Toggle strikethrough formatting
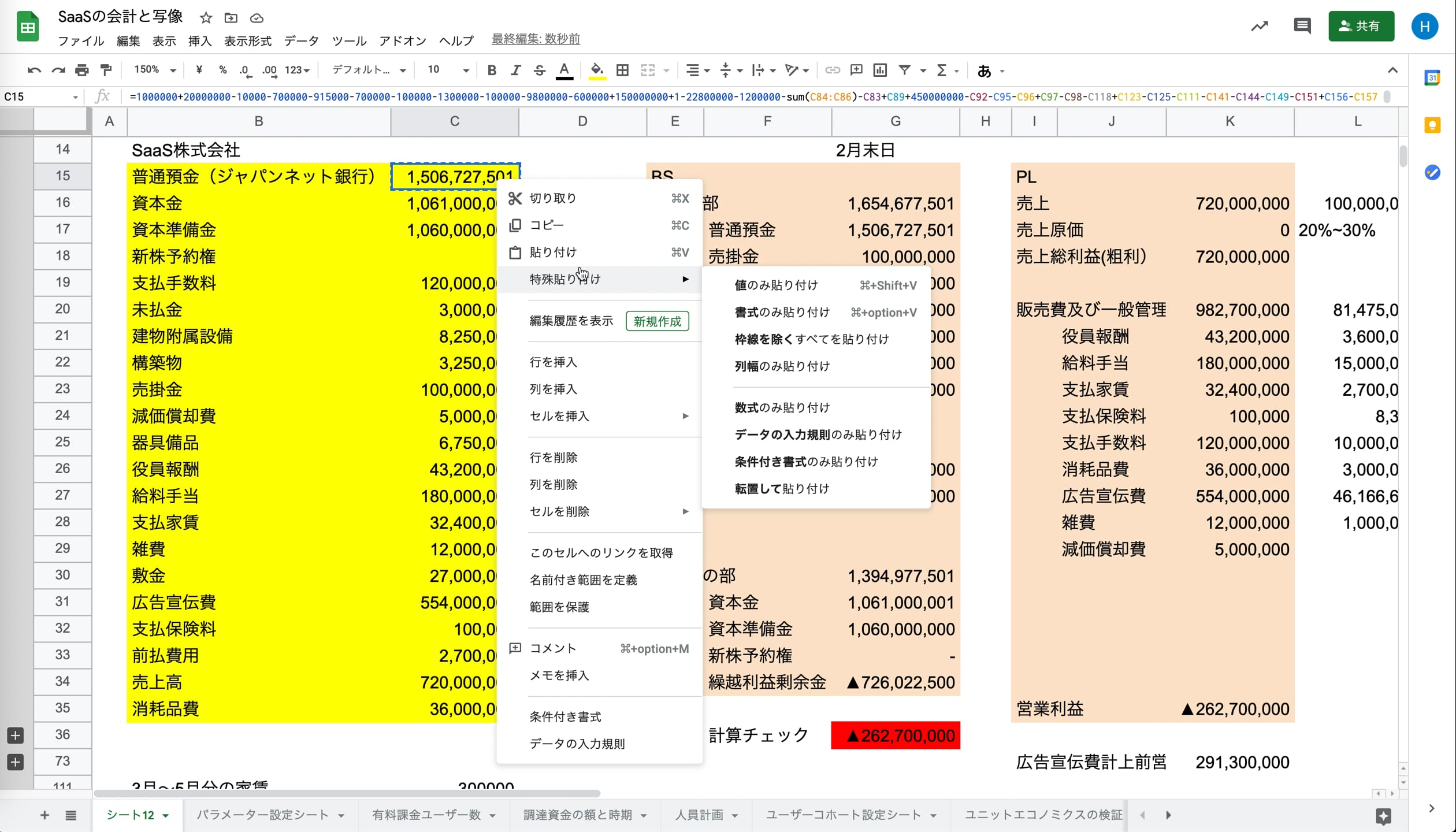The height and width of the screenshot is (832, 1456). [x=539, y=70]
